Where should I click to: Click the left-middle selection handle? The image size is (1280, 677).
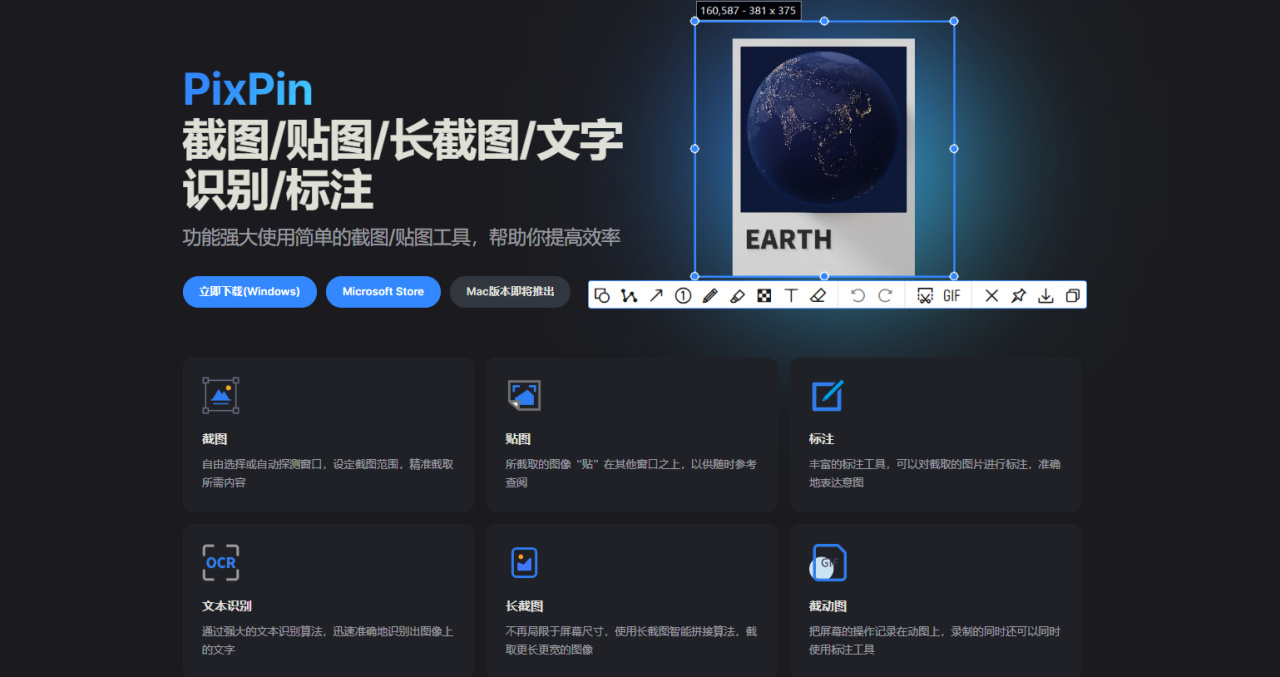695,148
